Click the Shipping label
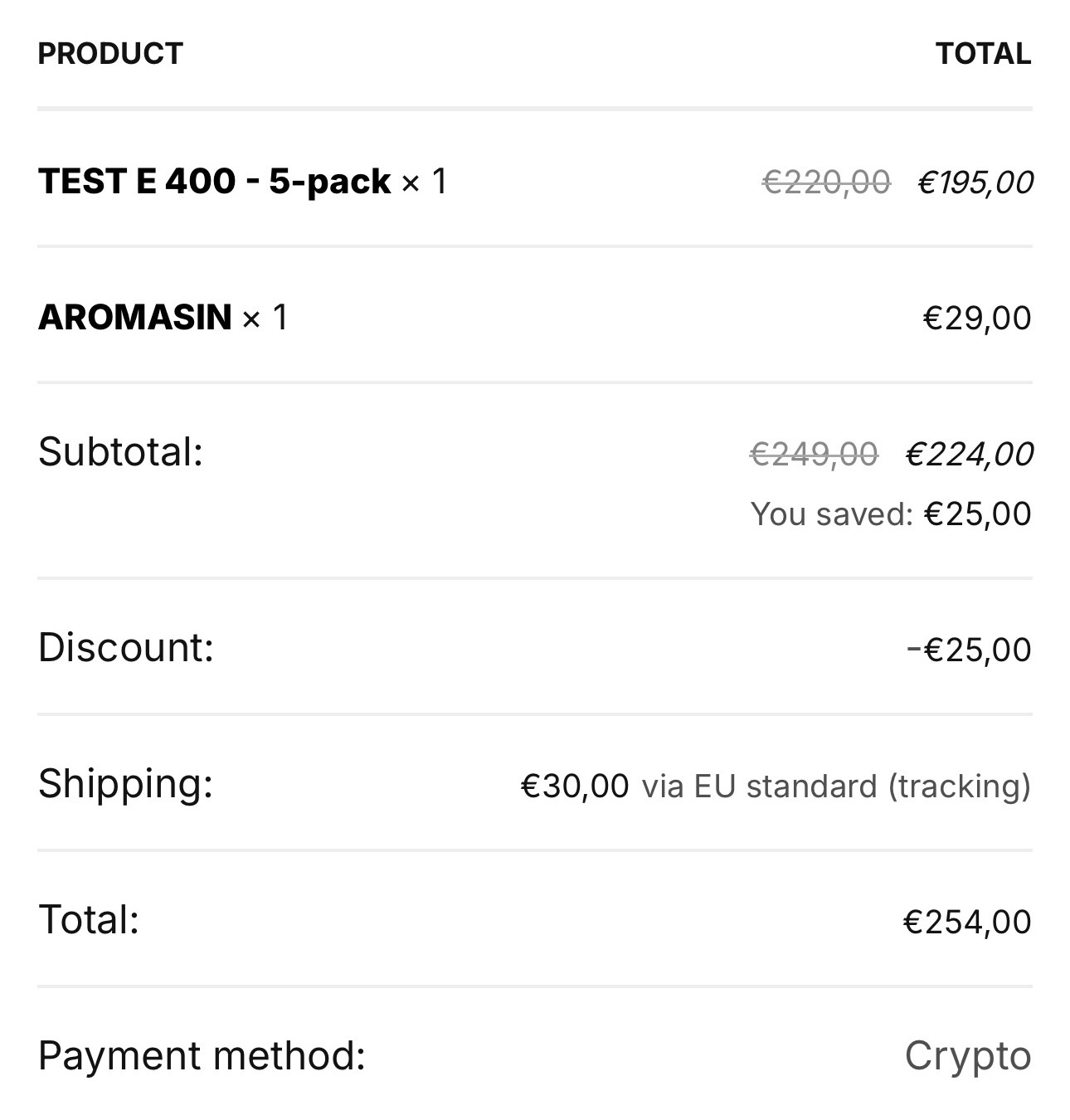Image resolution: width=1070 pixels, height=1120 pixels. click(125, 783)
